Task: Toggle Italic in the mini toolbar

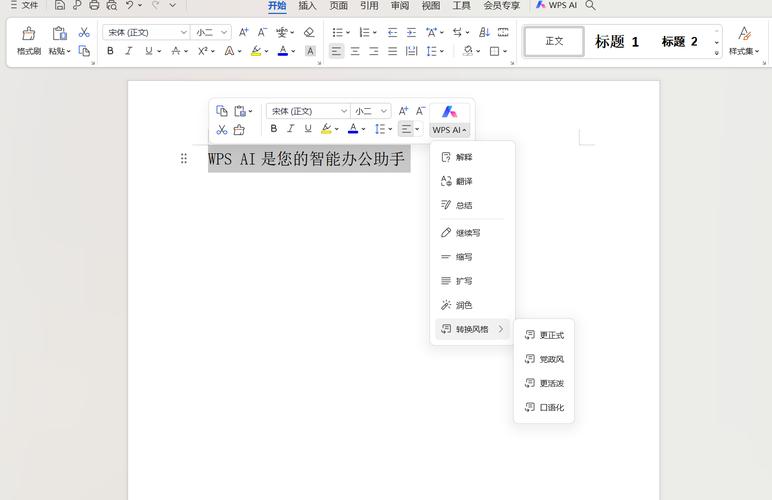Action: tap(290, 129)
